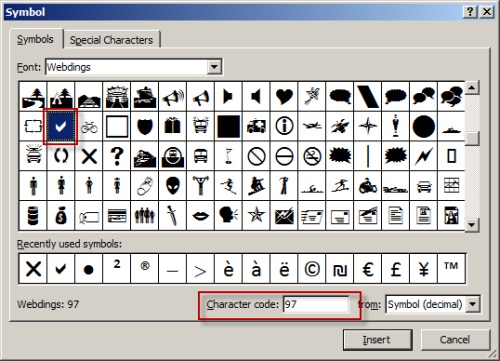
Task: Select recently used à character
Action: pyautogui.click(x=256, y=269)
